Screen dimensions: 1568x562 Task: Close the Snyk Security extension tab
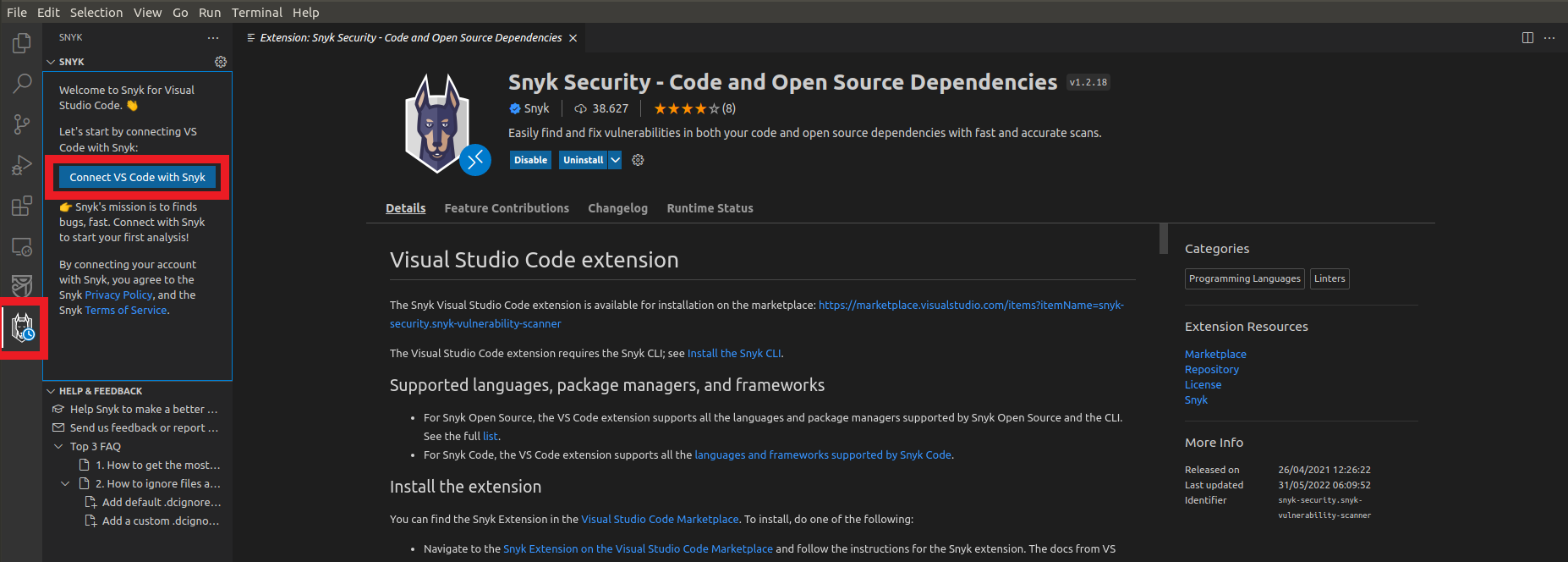click(573, 38)
